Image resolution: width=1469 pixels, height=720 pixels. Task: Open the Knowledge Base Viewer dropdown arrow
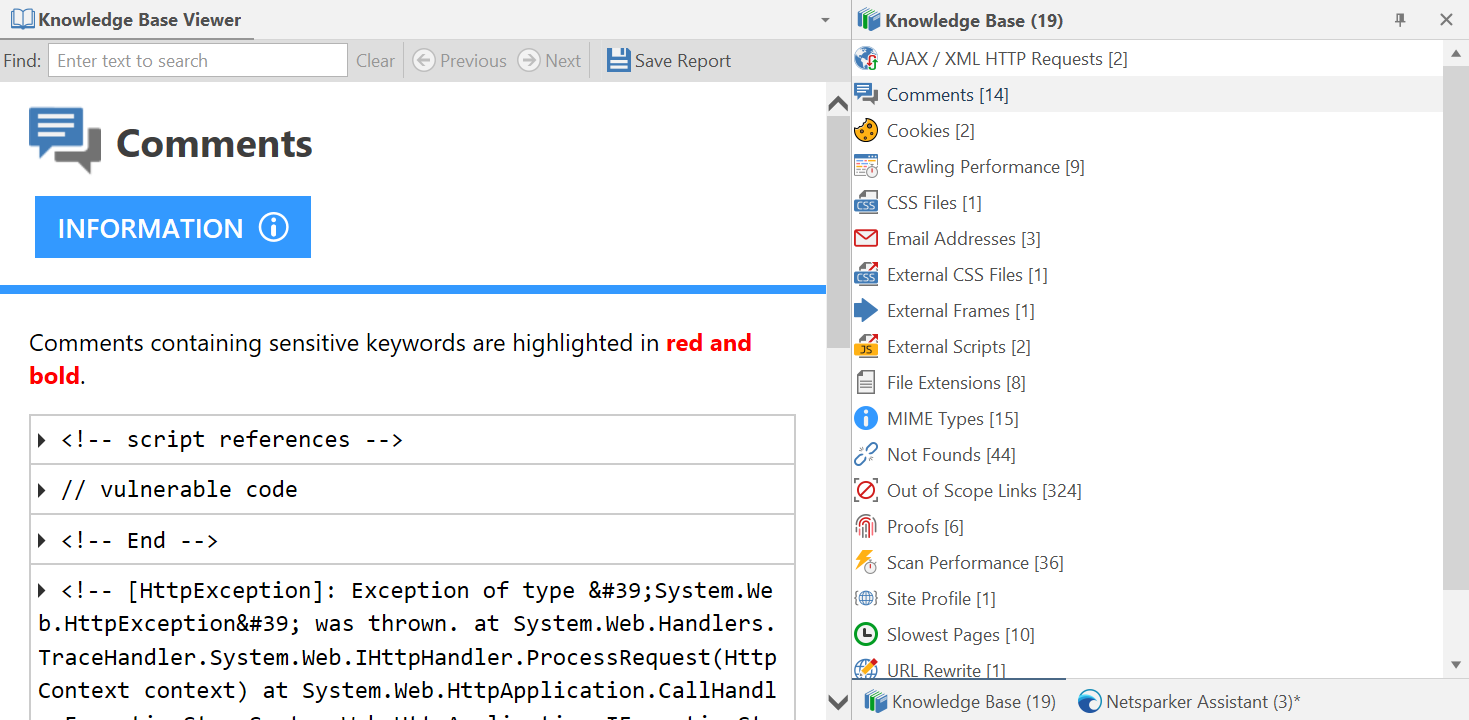click(824, 19)
